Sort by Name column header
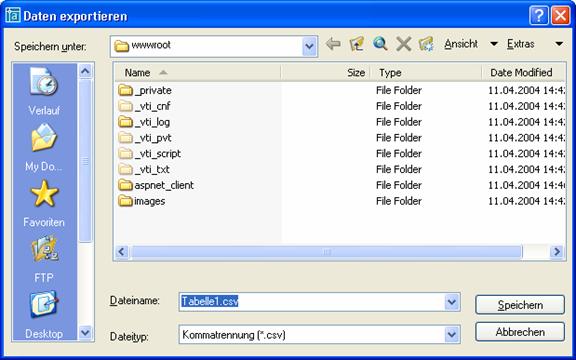 198,72
